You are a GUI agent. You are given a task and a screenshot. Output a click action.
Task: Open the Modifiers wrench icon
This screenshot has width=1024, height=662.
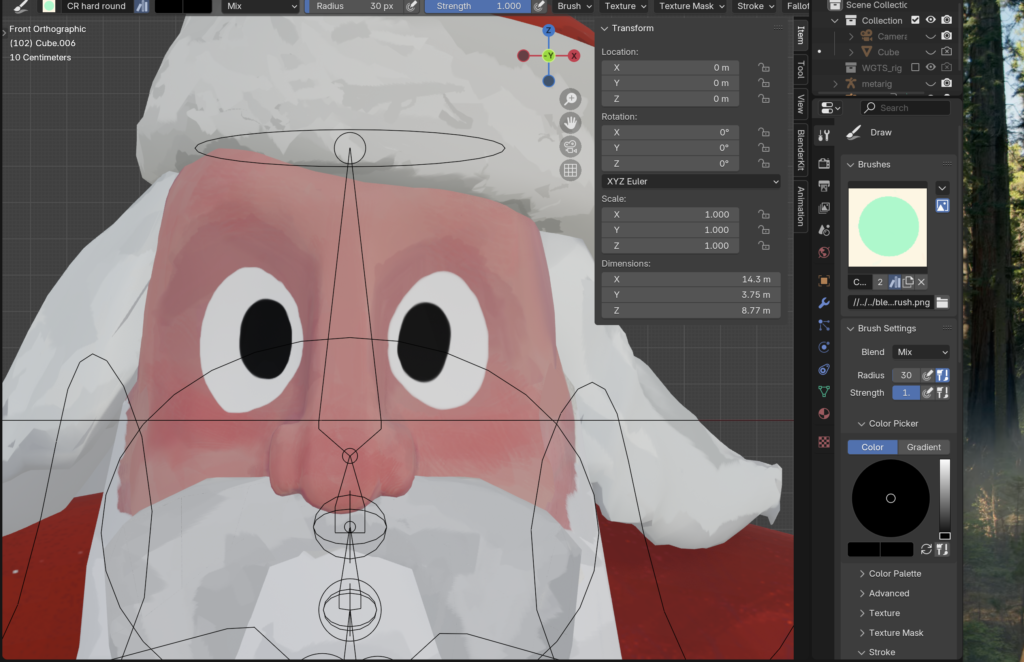pos(824,303)
